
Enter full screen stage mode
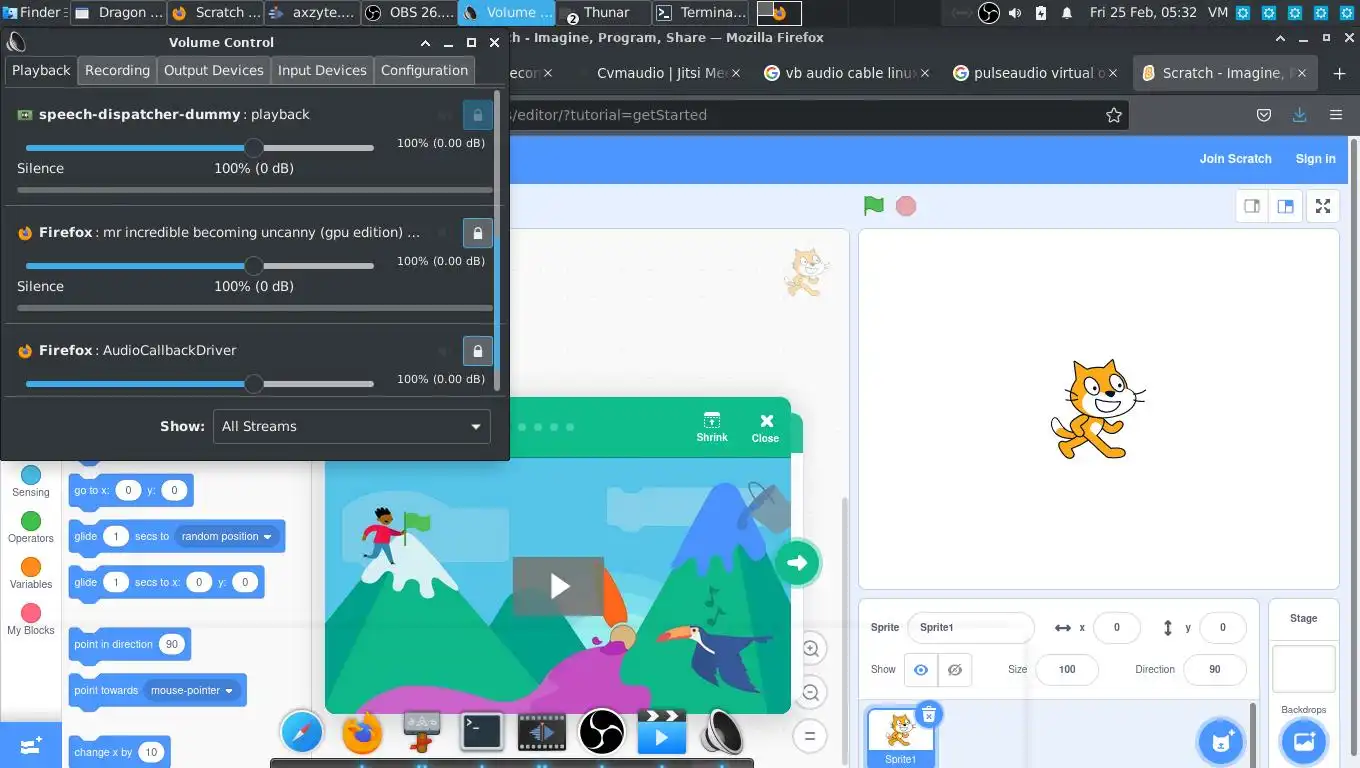click(x=1323, y=206)
